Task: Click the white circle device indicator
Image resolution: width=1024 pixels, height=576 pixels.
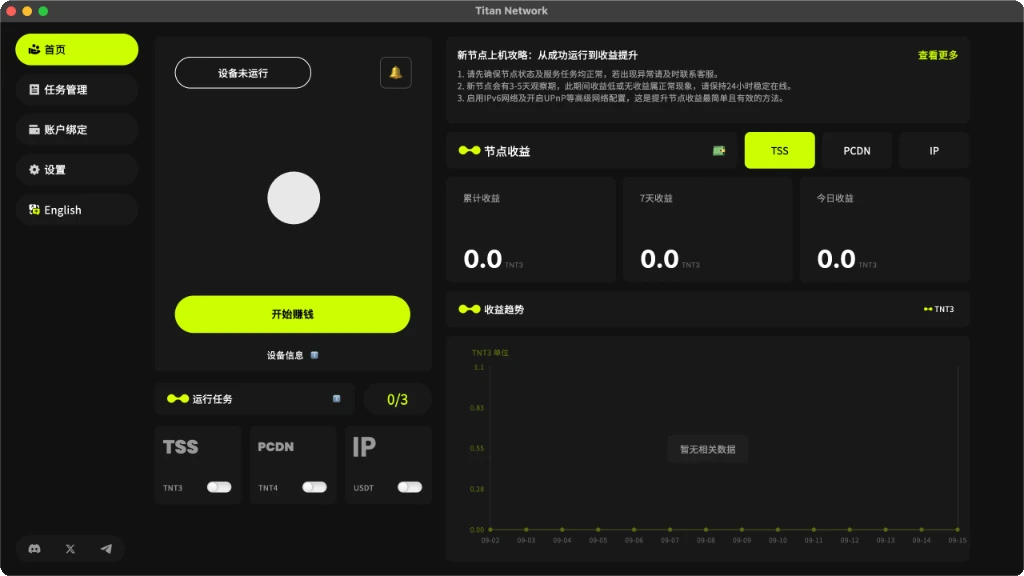Action: 294,198
